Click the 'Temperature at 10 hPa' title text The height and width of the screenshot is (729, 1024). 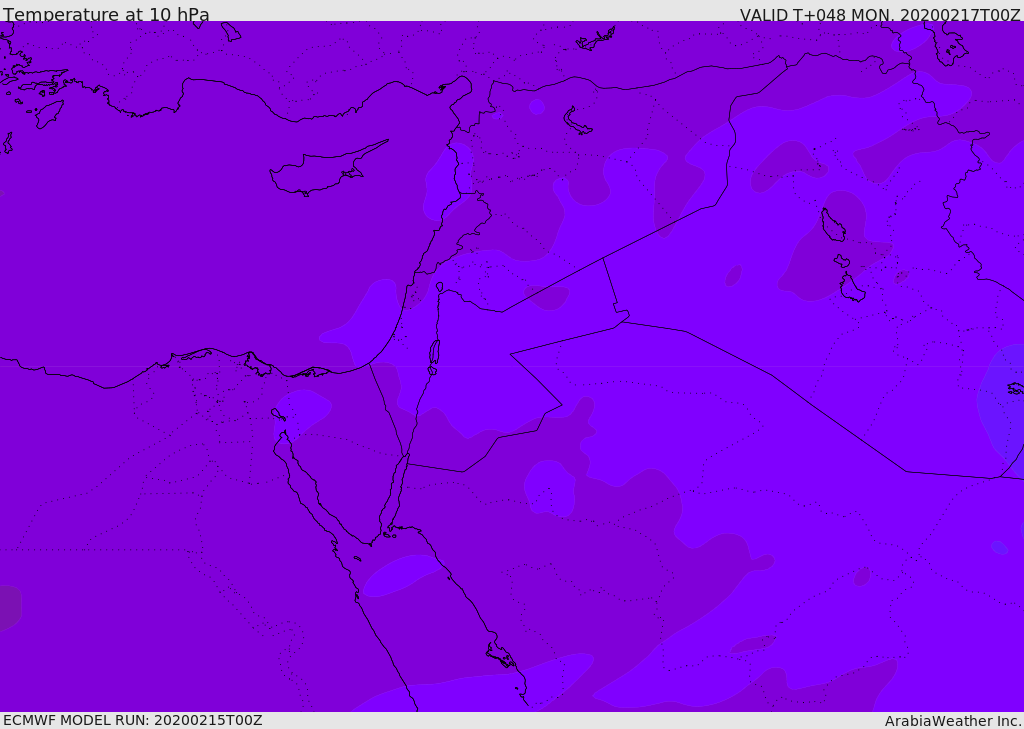tap(106, 14)
